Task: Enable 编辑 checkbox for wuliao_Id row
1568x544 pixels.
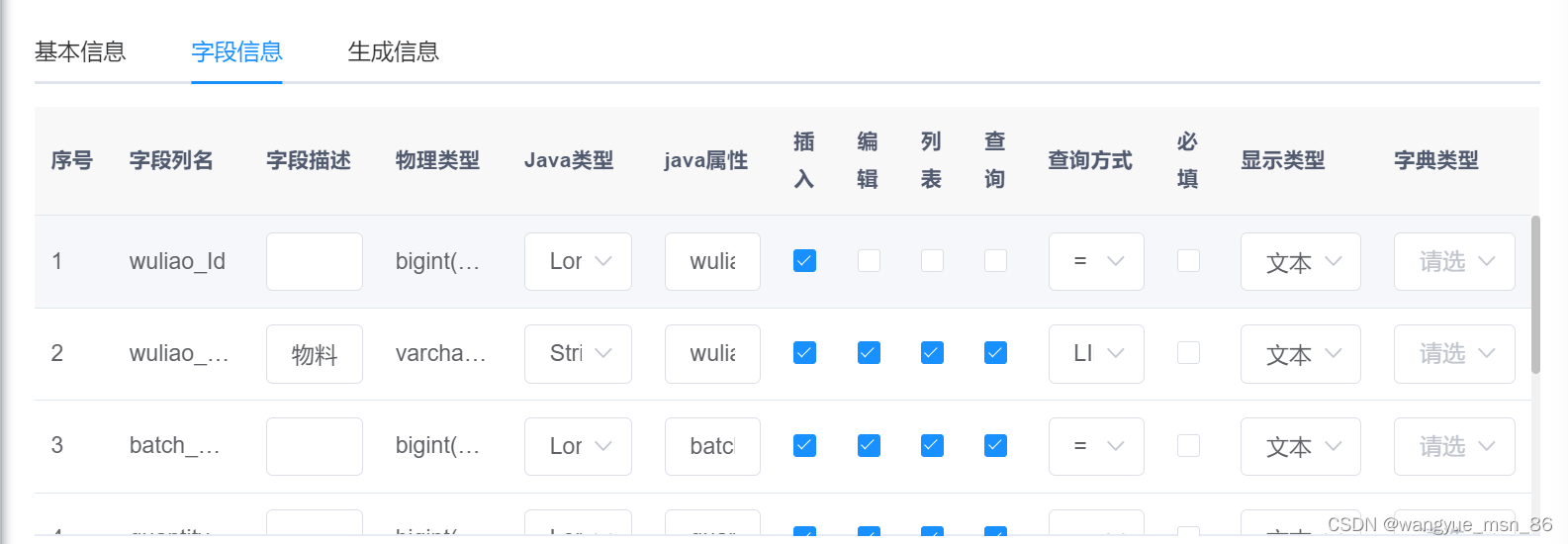Action: click(x=869, y=260)
